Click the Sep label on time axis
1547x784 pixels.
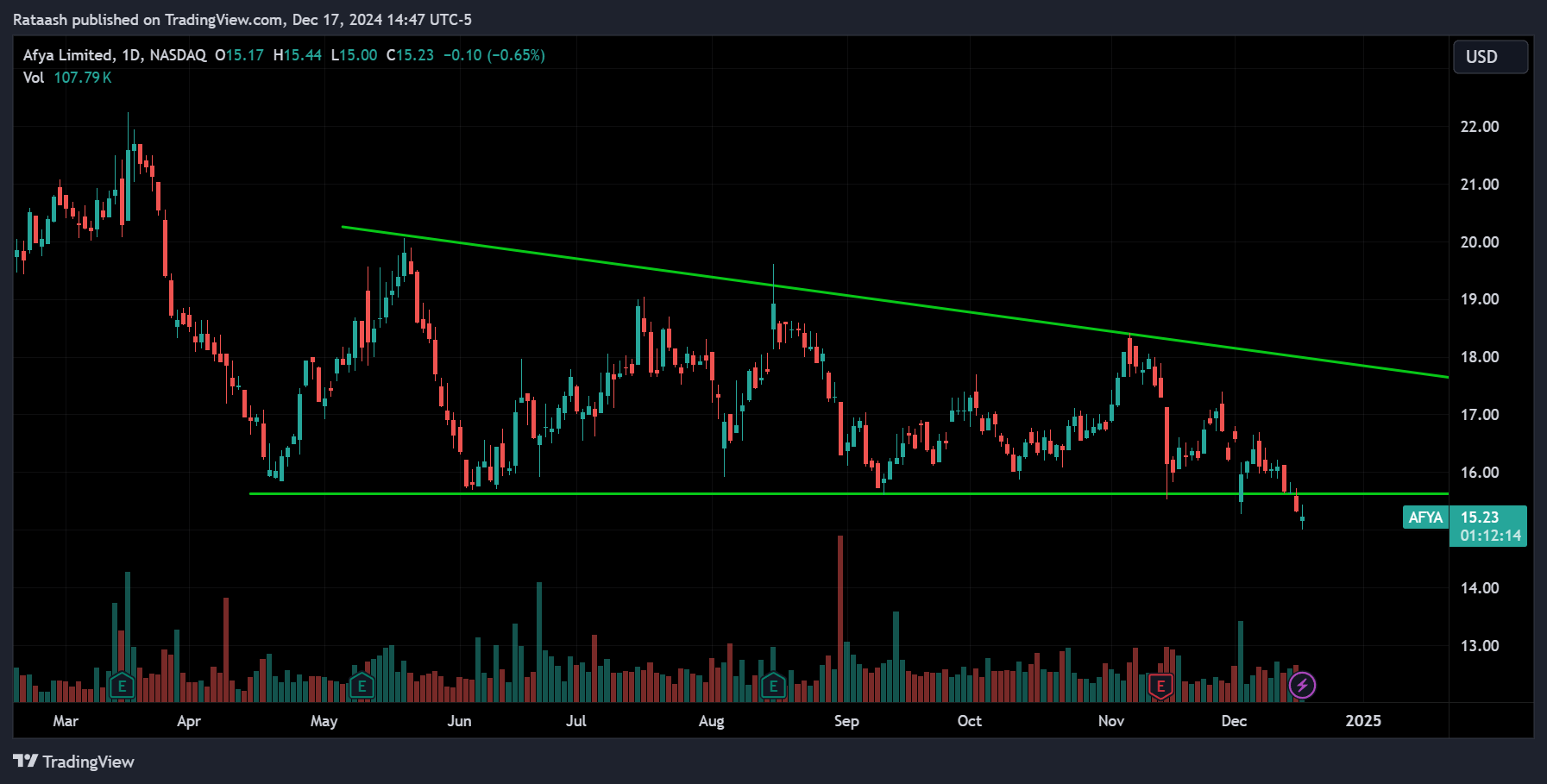click(846, 721)
